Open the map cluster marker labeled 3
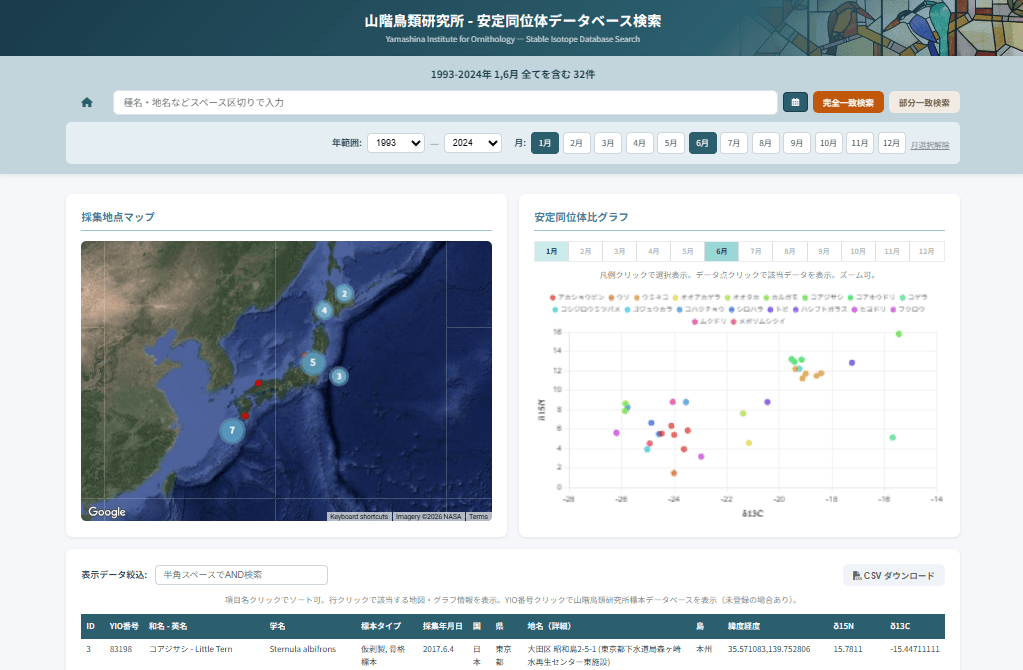 coord(339,376)
